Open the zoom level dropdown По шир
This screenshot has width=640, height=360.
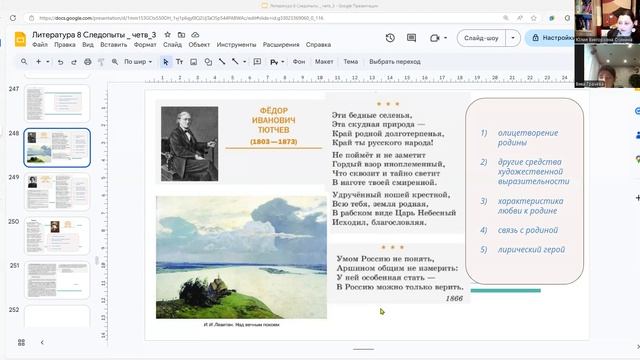(138, 62)
